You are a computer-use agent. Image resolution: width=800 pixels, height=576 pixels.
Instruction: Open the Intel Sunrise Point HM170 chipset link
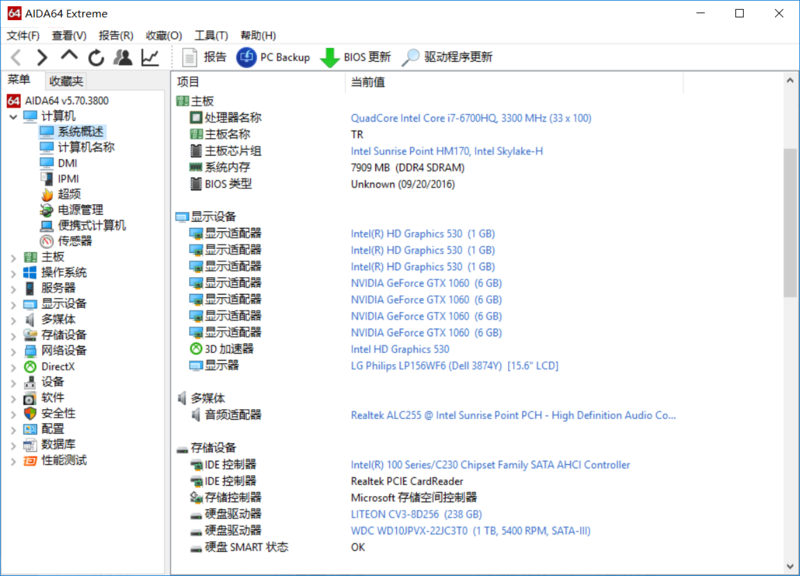coord(447,151)
